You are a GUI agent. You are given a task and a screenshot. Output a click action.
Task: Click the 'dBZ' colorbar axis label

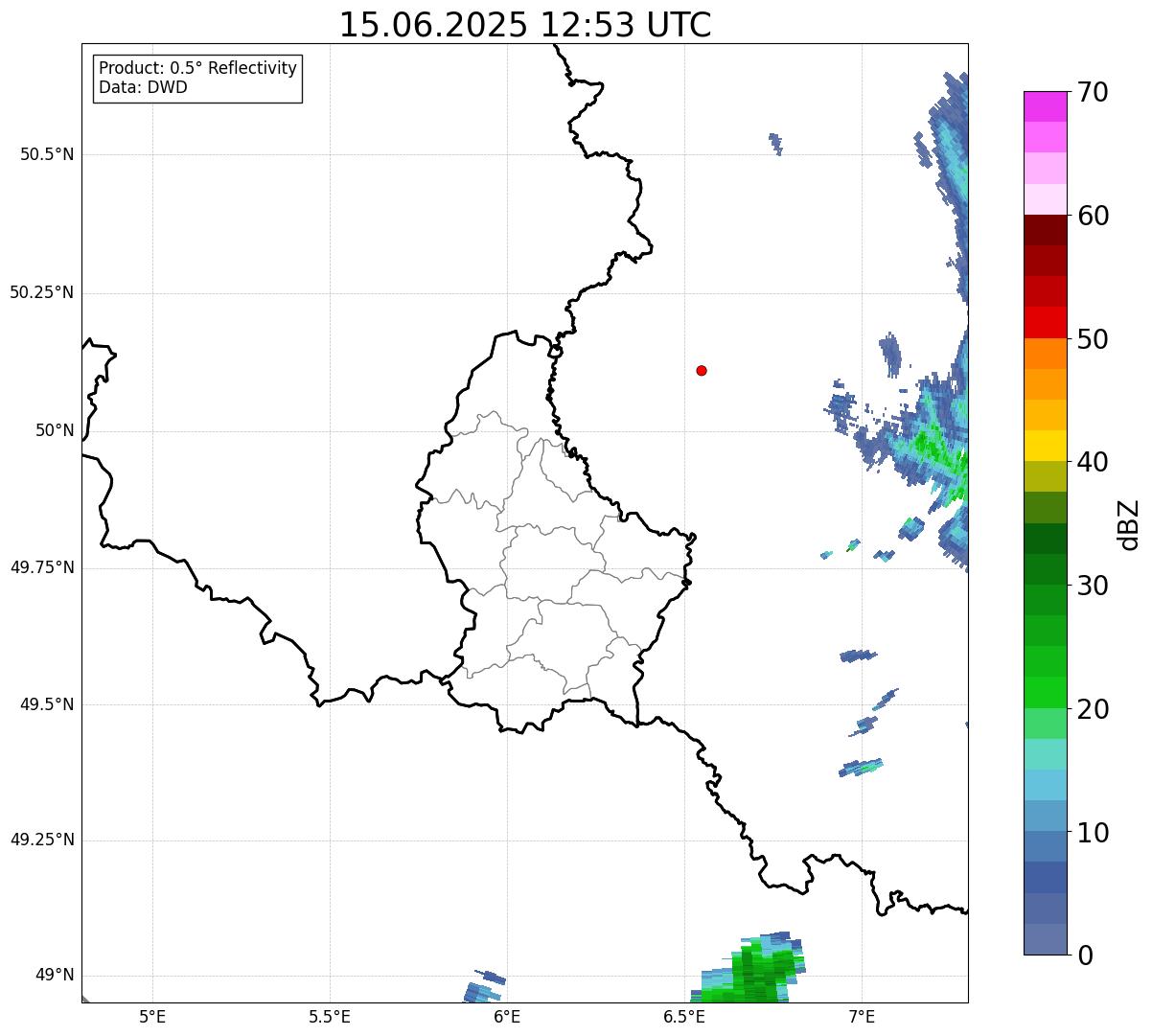(x=1130, y=523)
